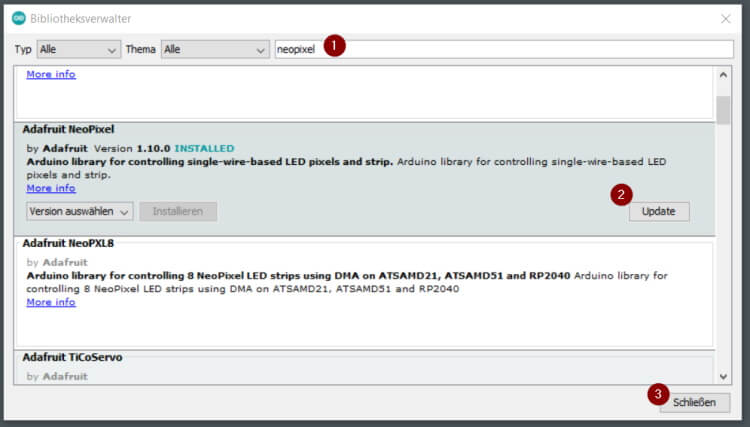The image size is (750, 427).
Task: Select the Adafruit NeoPixel library title
Action: click(x=68, y=129)
